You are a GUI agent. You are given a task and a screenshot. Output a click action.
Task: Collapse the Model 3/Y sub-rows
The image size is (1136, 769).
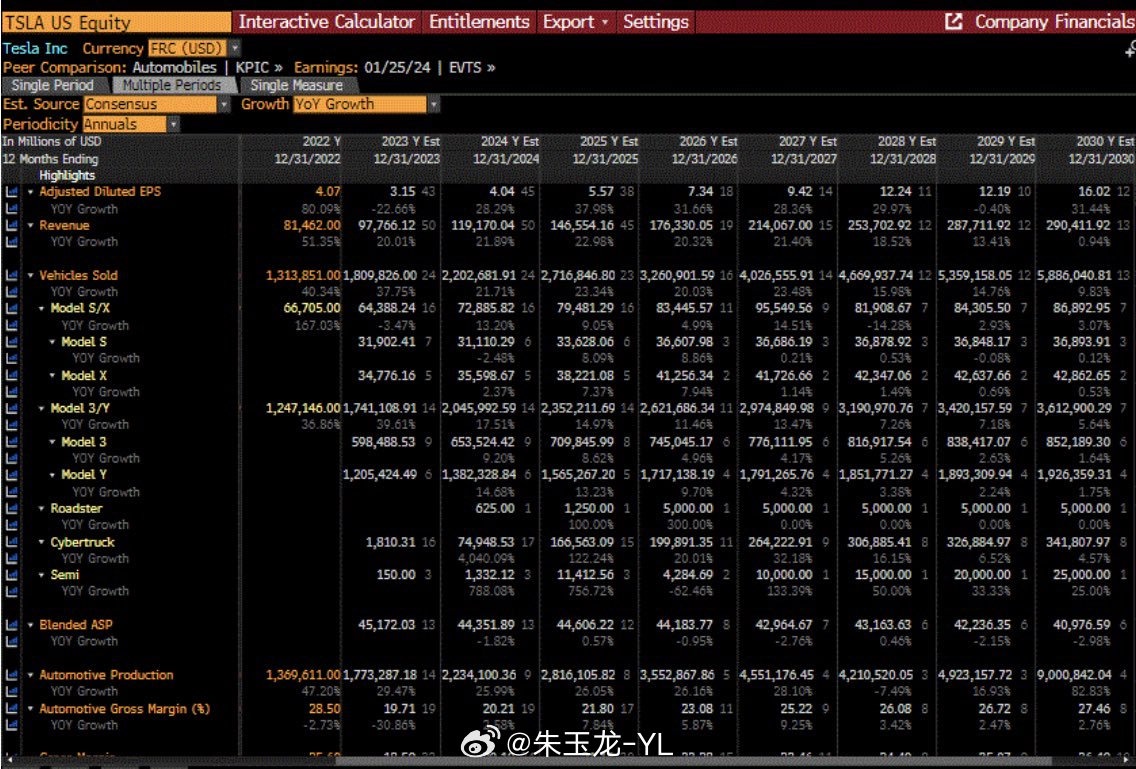(42, 409)
